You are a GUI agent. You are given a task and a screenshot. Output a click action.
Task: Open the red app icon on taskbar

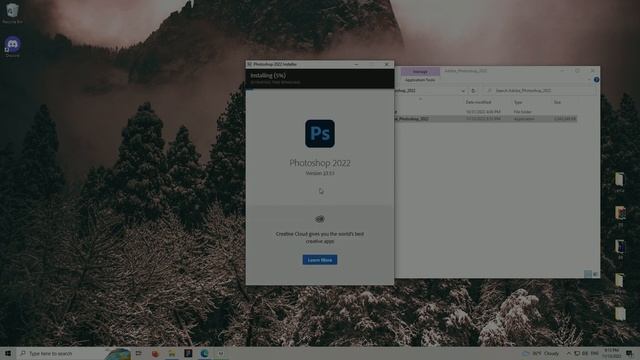tap(155, 353)
